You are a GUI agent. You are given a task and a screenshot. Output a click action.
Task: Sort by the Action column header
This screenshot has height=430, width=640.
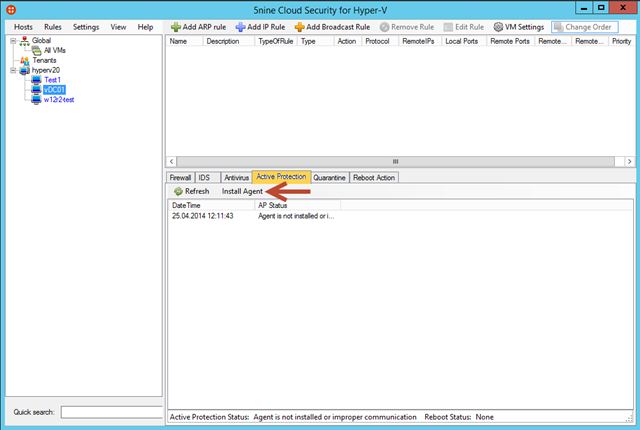[x=347, y=41]
